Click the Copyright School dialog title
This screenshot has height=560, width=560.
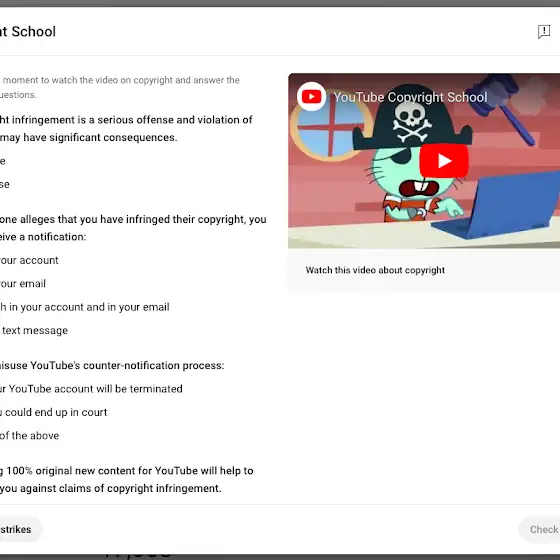[x=28, y=32]
